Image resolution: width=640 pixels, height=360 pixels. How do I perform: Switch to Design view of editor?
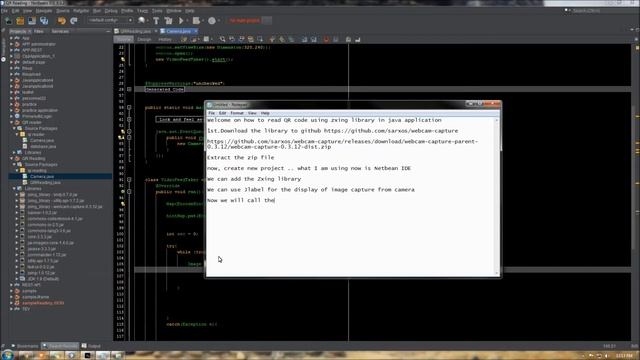point(144,39)
